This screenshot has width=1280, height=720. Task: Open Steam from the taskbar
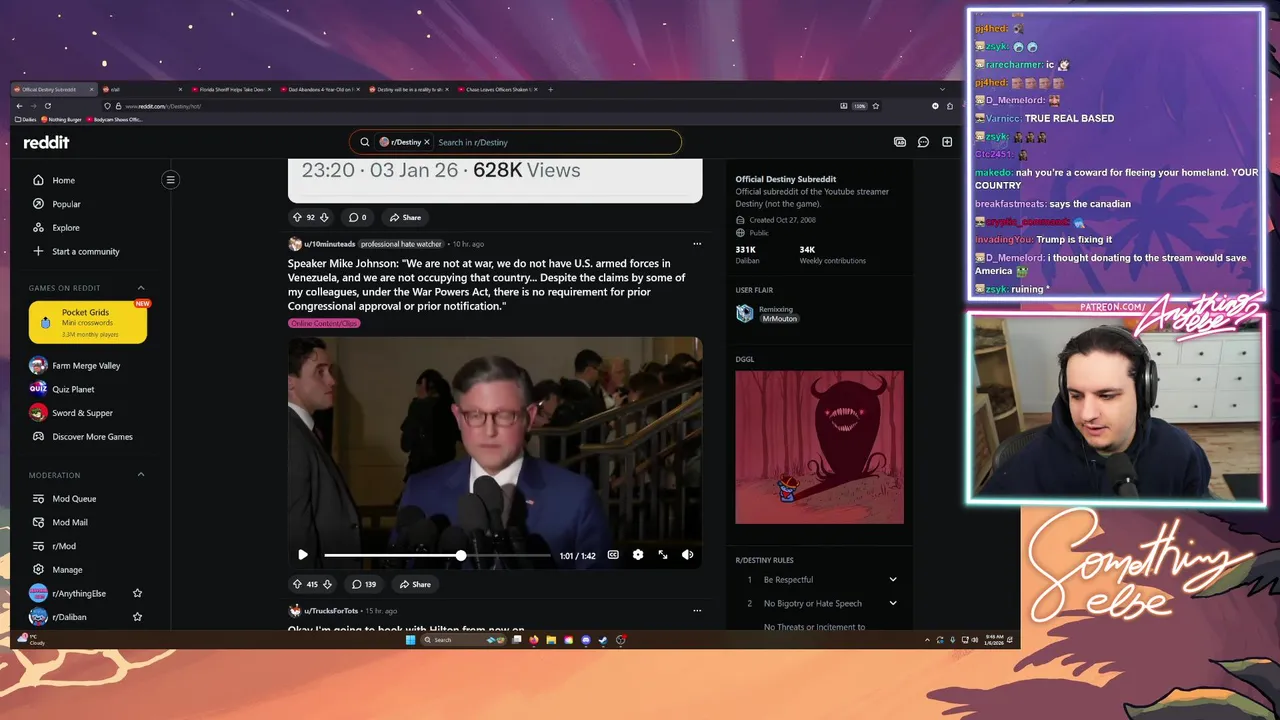[x=603, y=640]
